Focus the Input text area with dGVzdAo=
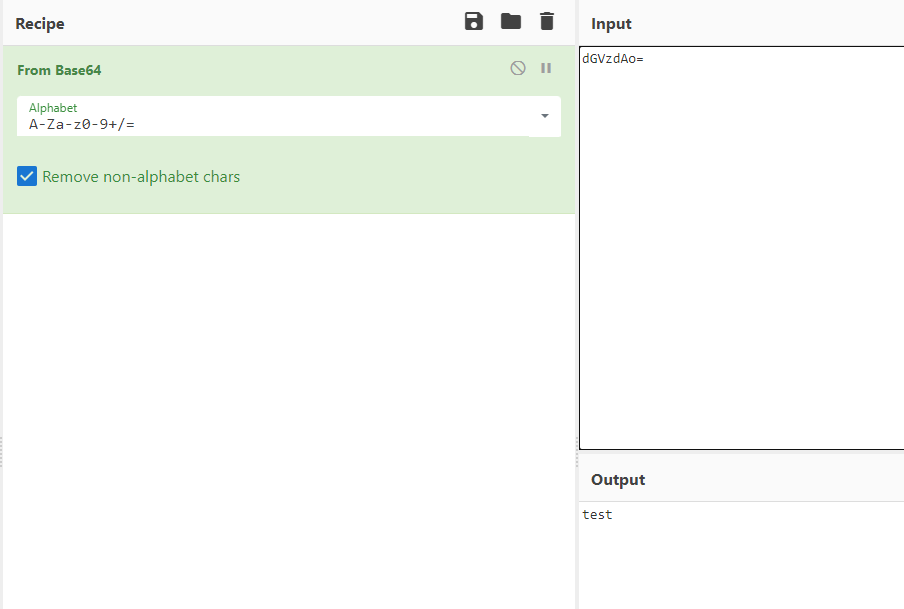This screenshot has width=904, height=609. (741, 248)
